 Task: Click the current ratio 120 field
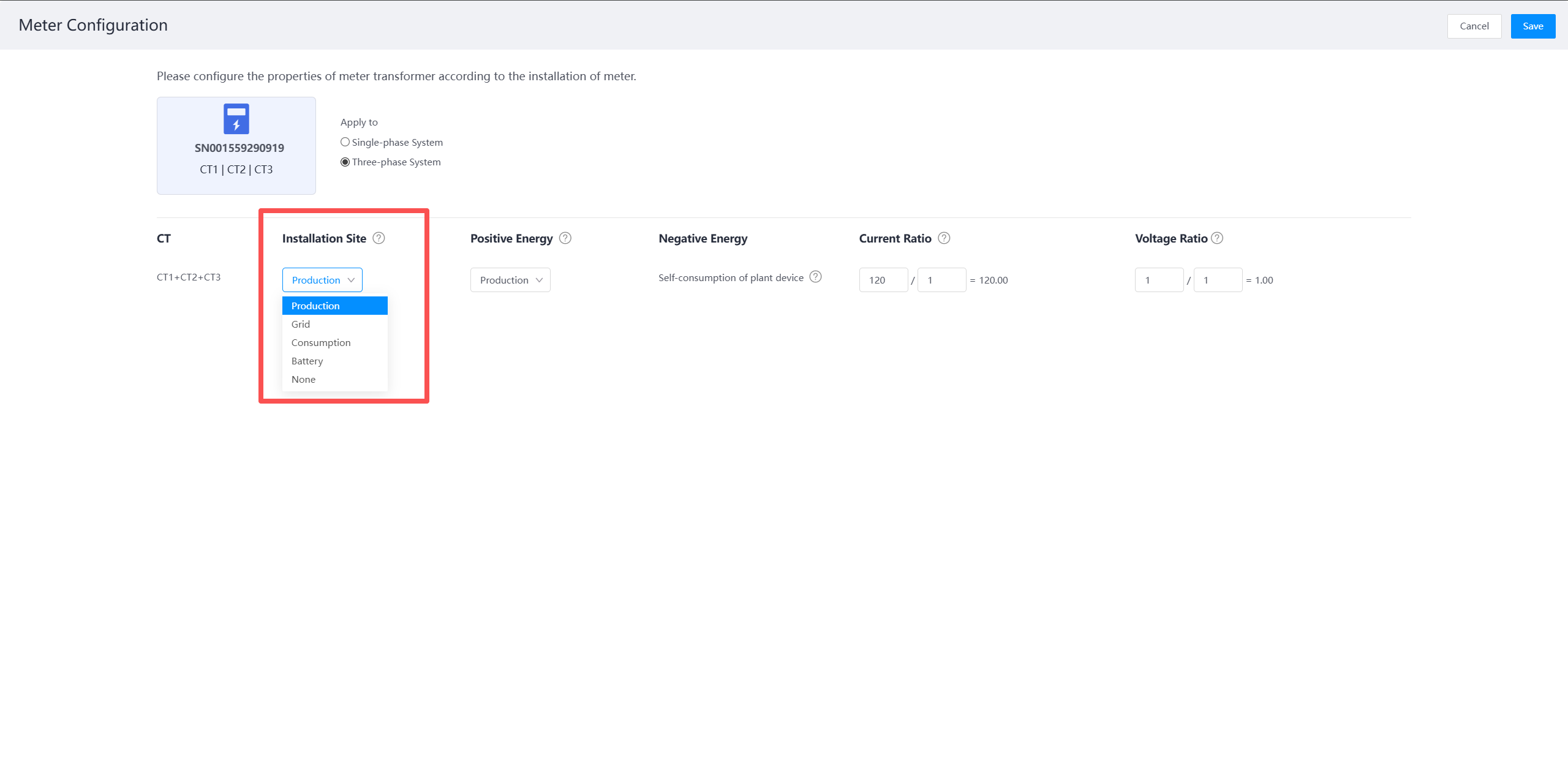click(x=883, y=280)
